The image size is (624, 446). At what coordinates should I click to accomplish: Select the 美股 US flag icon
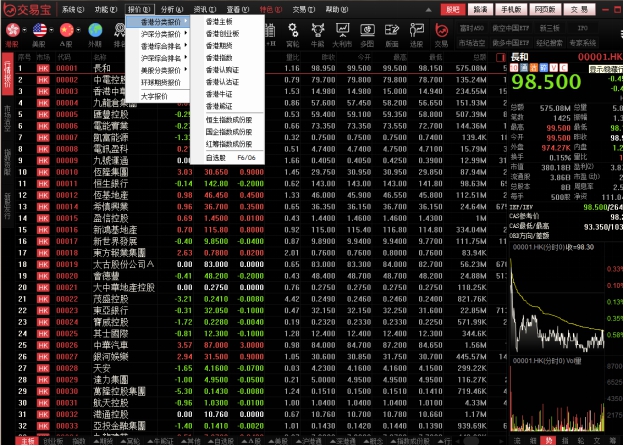[x=39, y=31]
